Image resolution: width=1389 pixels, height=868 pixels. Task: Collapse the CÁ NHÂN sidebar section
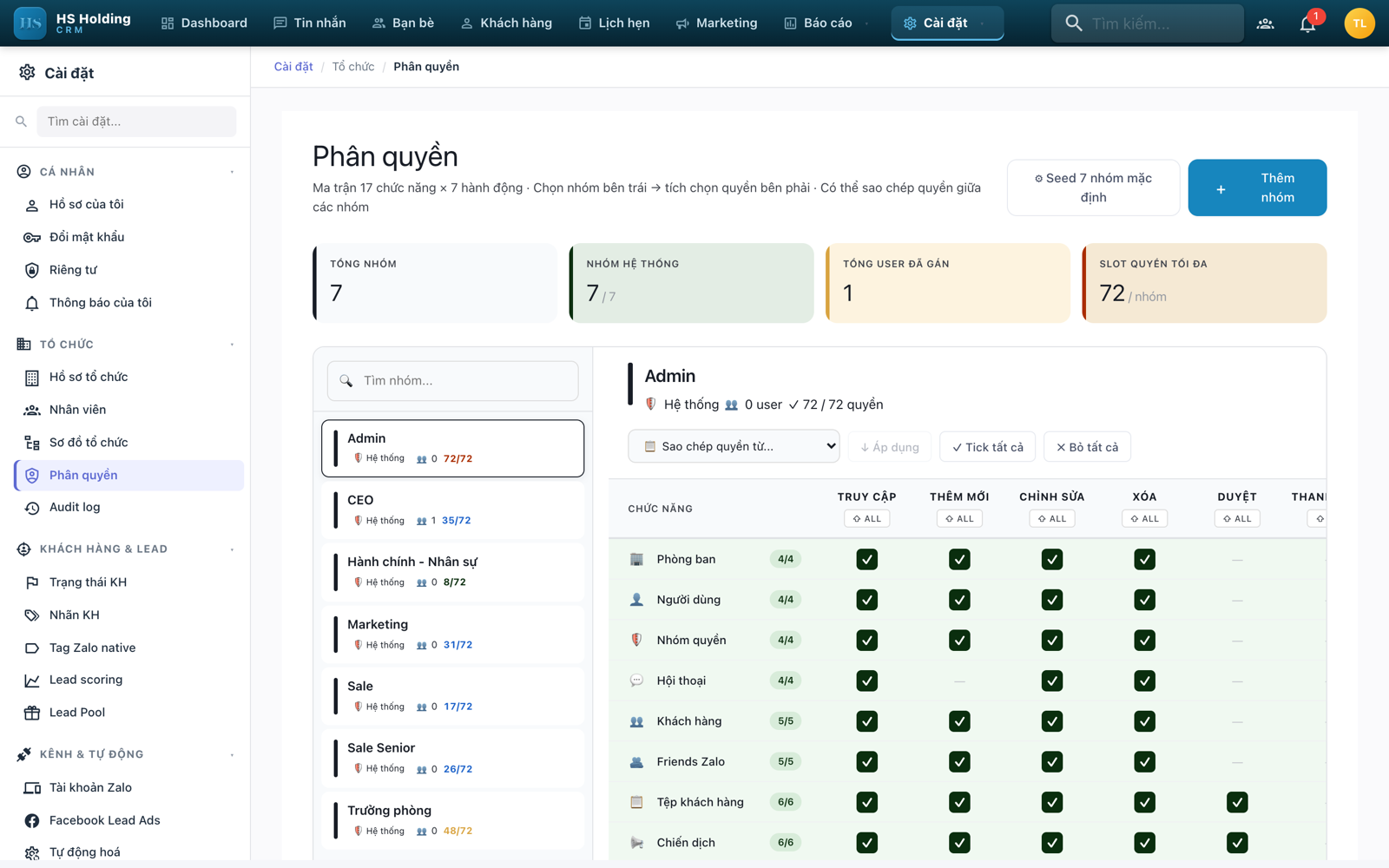pos(232,172)
